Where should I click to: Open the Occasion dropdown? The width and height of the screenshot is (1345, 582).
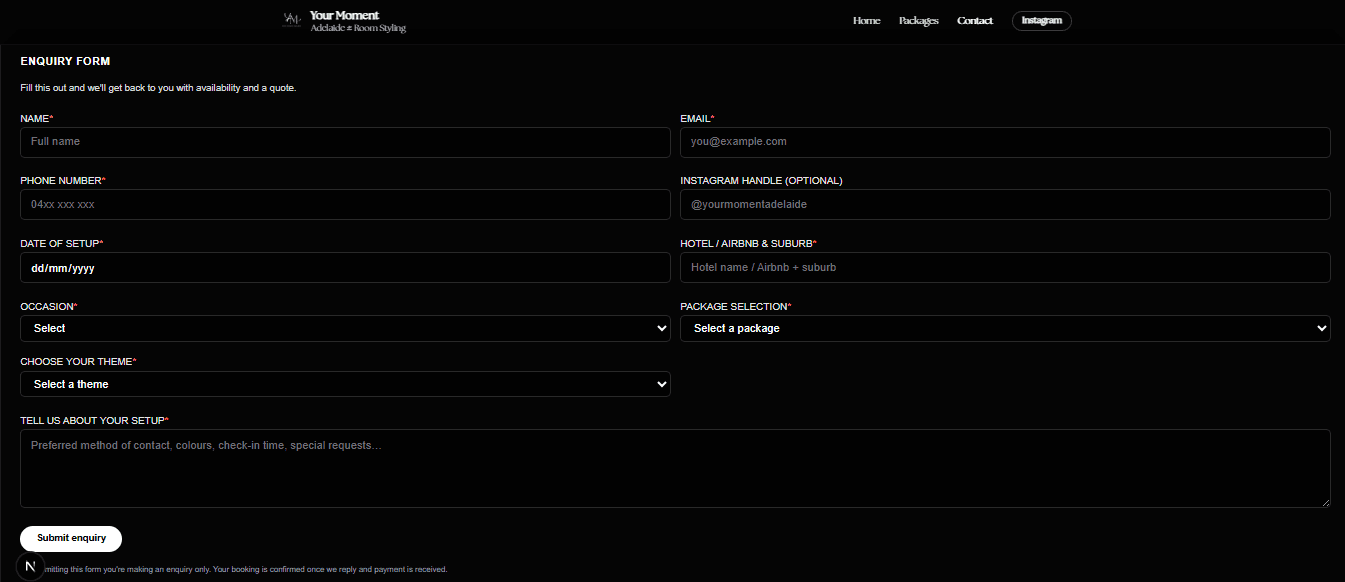[345, 328]
